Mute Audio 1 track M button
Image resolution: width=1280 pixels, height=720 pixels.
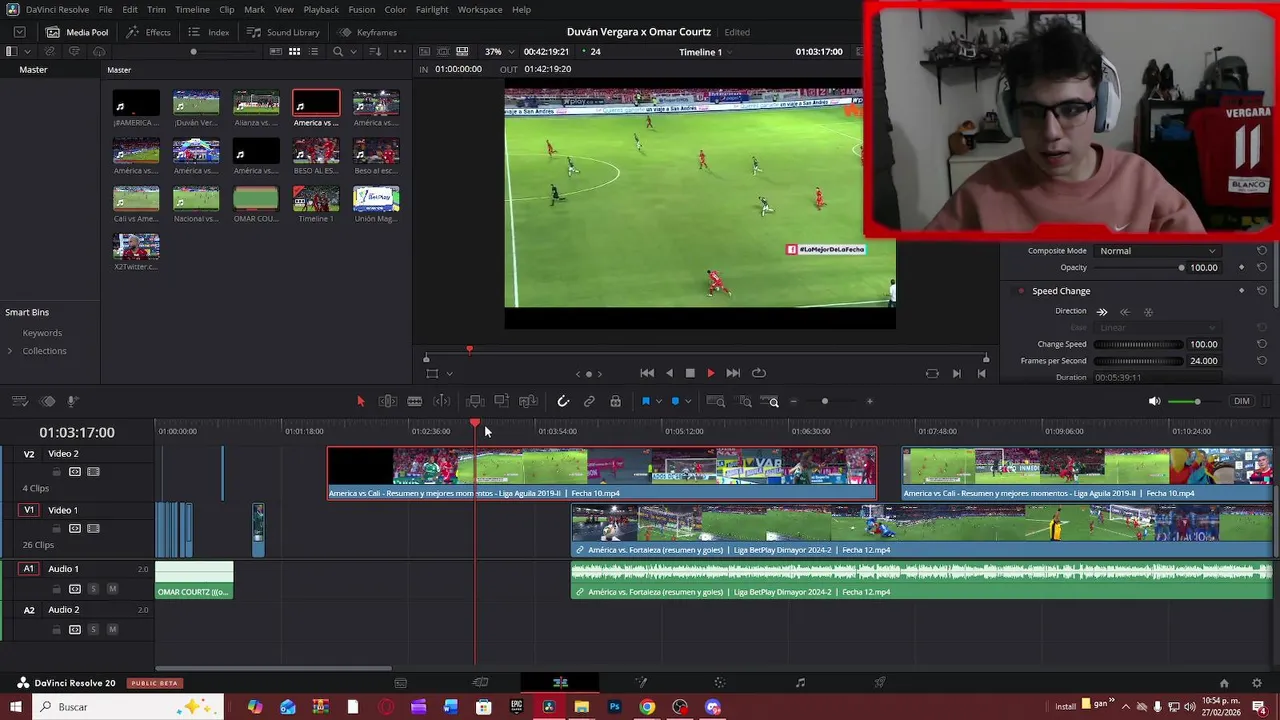point(112,589)
